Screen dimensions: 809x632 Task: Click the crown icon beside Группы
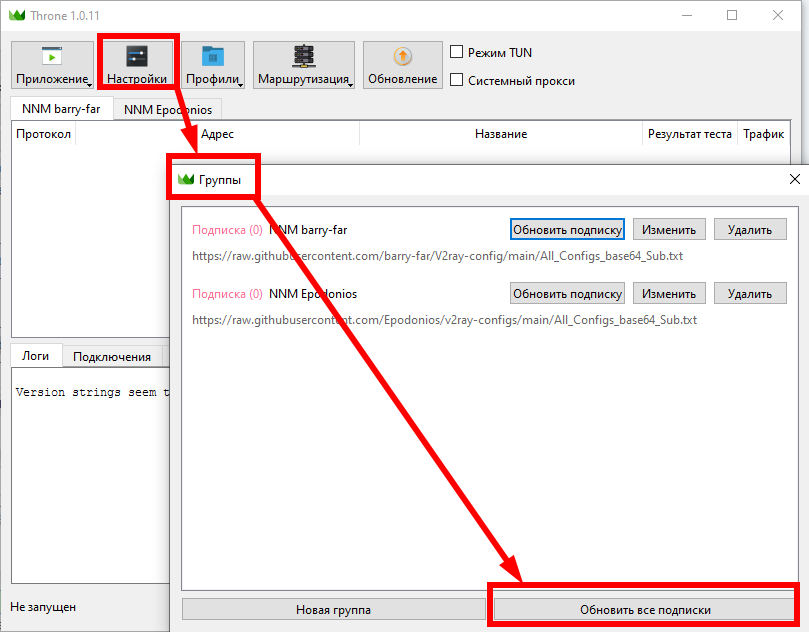pos(185,180)
